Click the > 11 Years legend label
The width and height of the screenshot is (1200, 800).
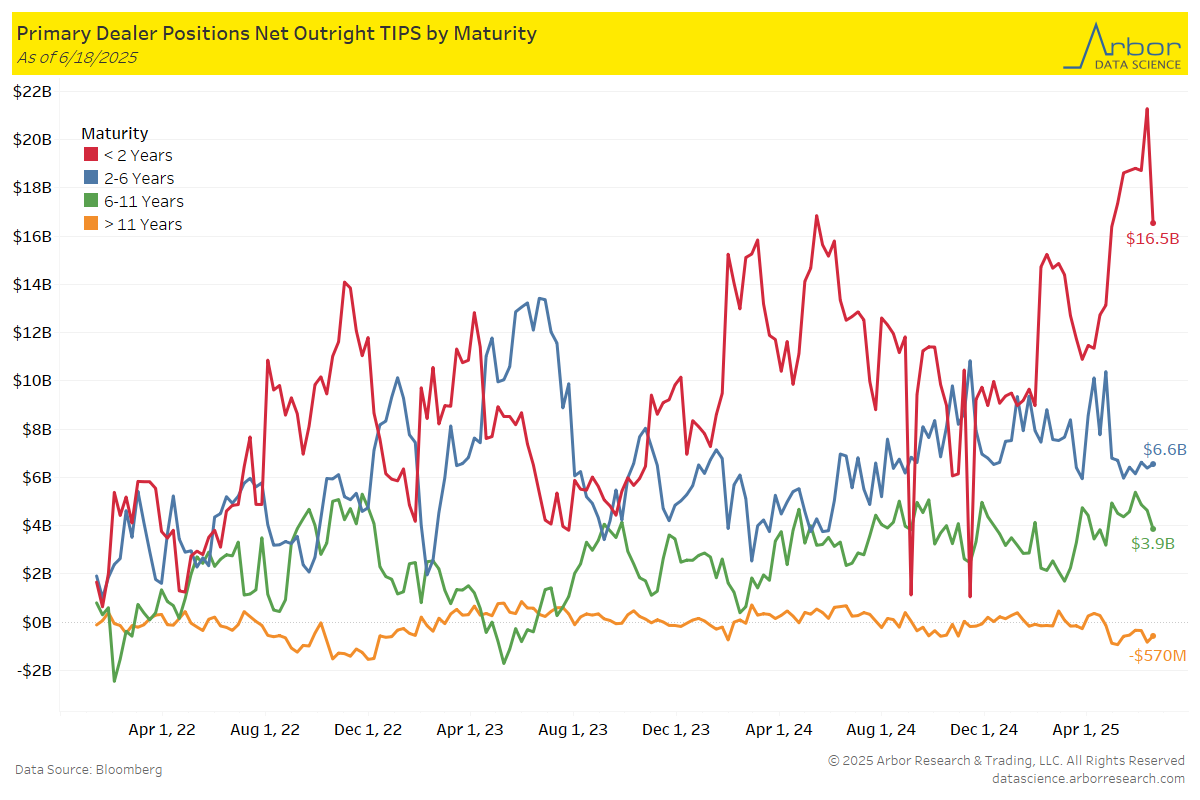coord(143,225)
